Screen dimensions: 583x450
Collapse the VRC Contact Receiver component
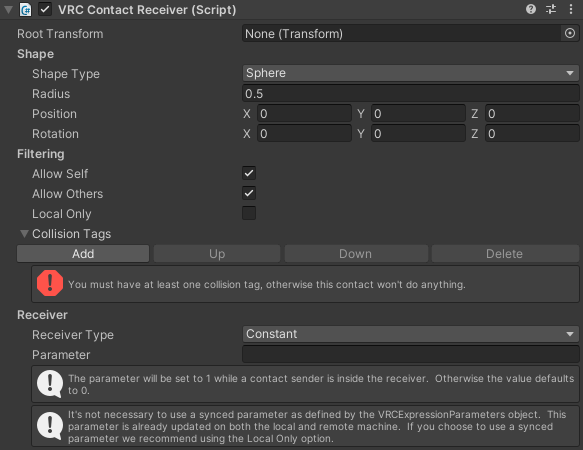pos(9,10)
